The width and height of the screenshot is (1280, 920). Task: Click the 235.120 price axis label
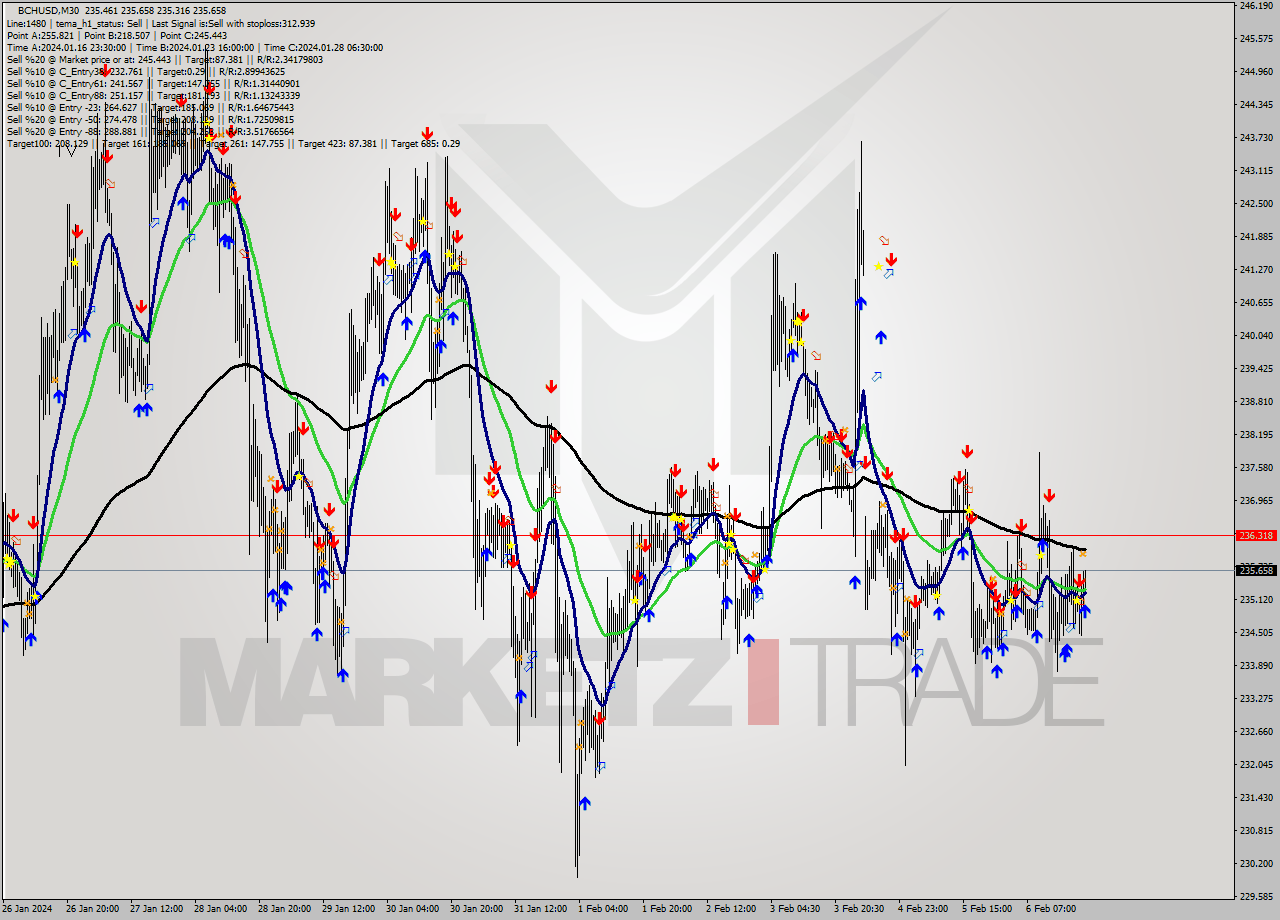click(x=1256, y=600)
